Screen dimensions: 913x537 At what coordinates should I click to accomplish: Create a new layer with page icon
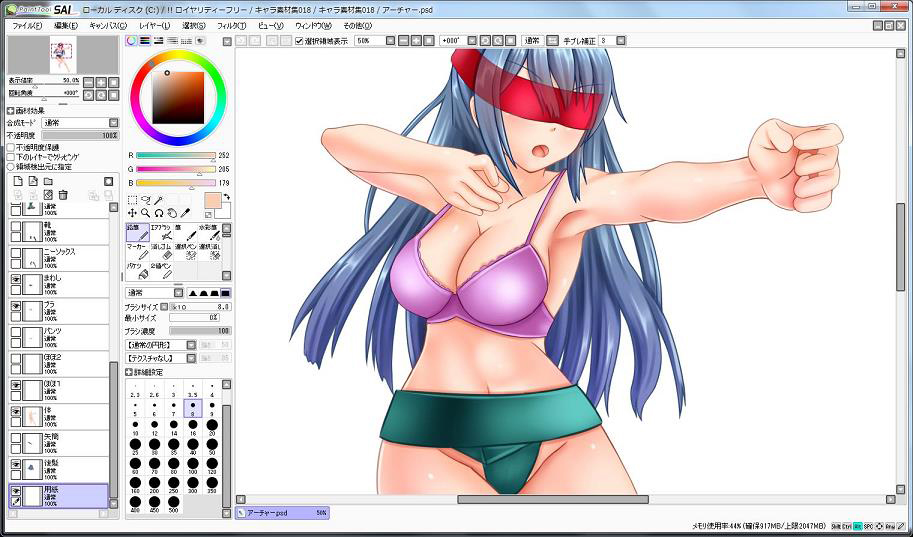[18, 181]
